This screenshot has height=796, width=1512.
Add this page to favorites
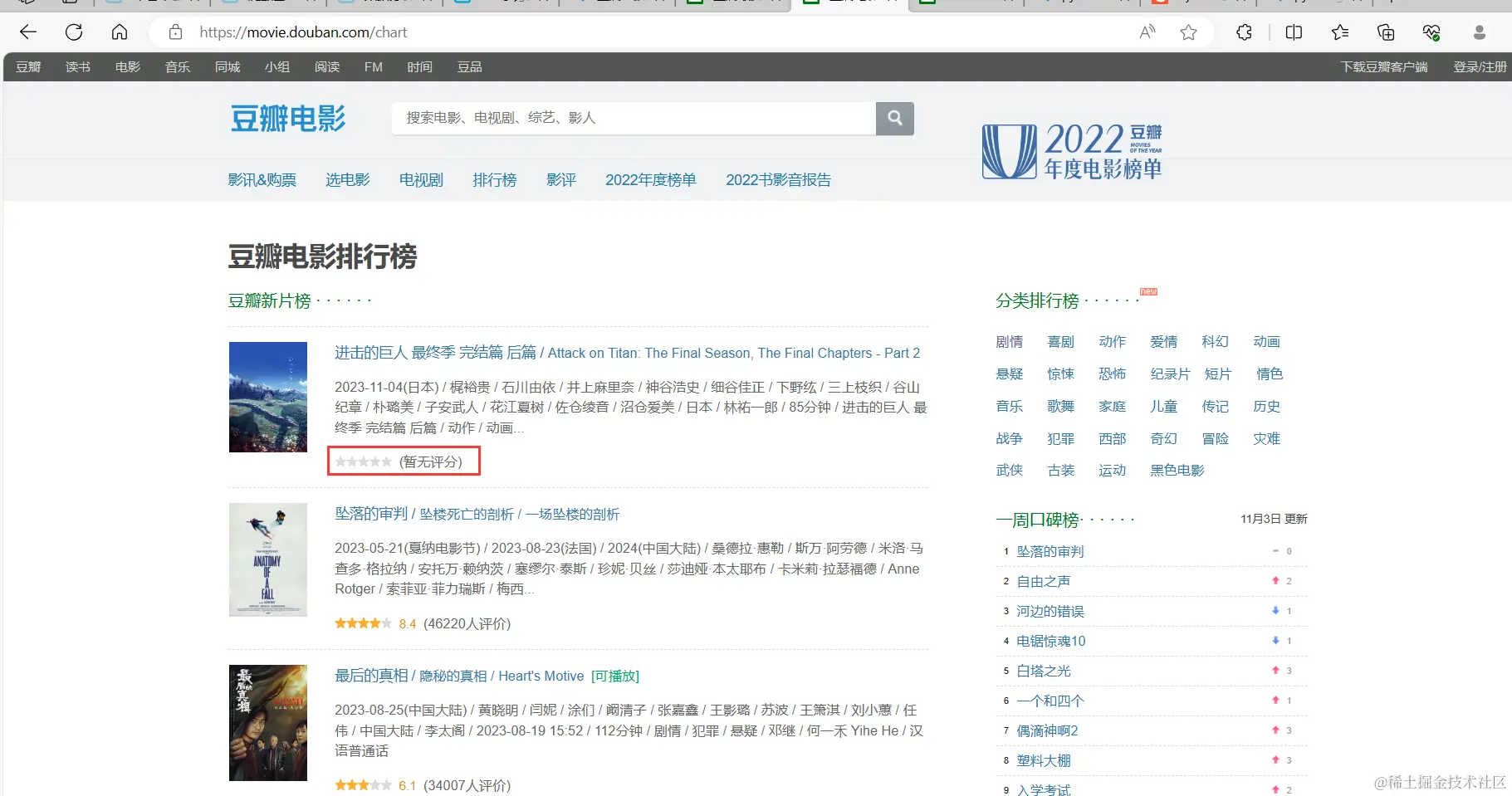1189,32
